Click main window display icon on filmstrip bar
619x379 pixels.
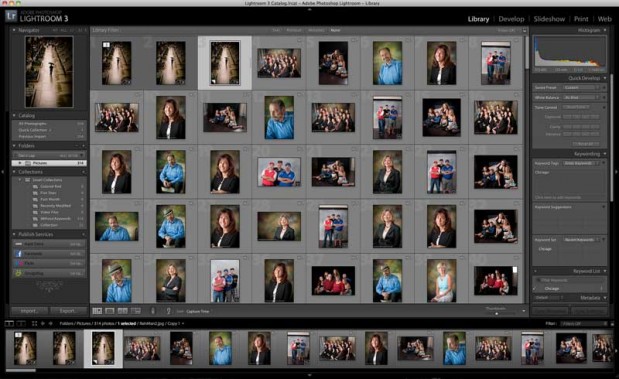[9, 323]
